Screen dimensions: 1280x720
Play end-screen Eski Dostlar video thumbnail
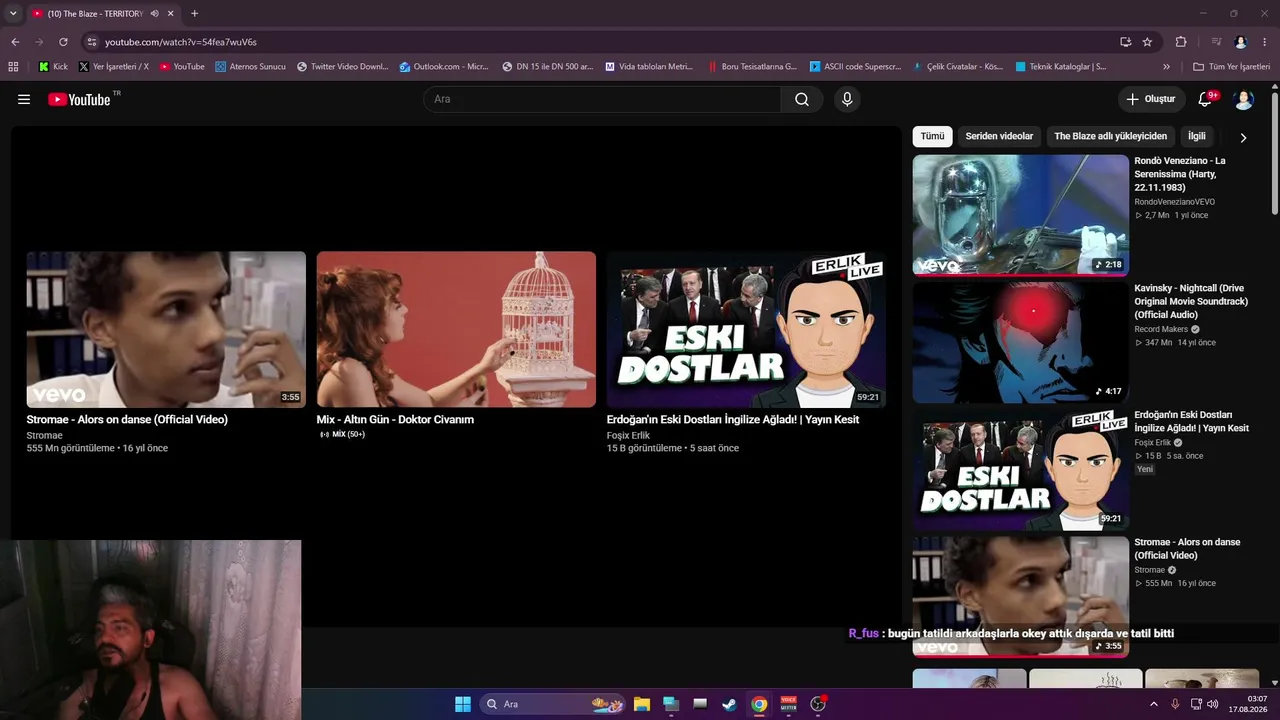[746, 329]
